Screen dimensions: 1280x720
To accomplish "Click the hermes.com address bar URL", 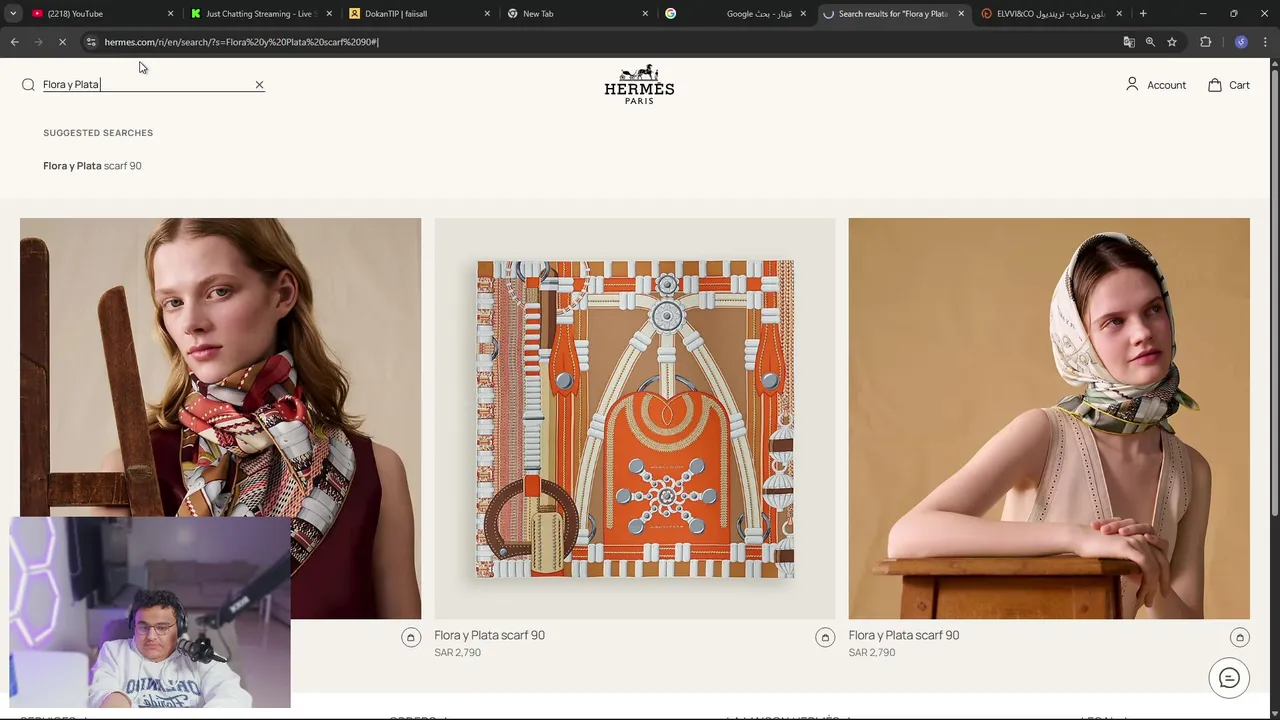I will 241,42.
